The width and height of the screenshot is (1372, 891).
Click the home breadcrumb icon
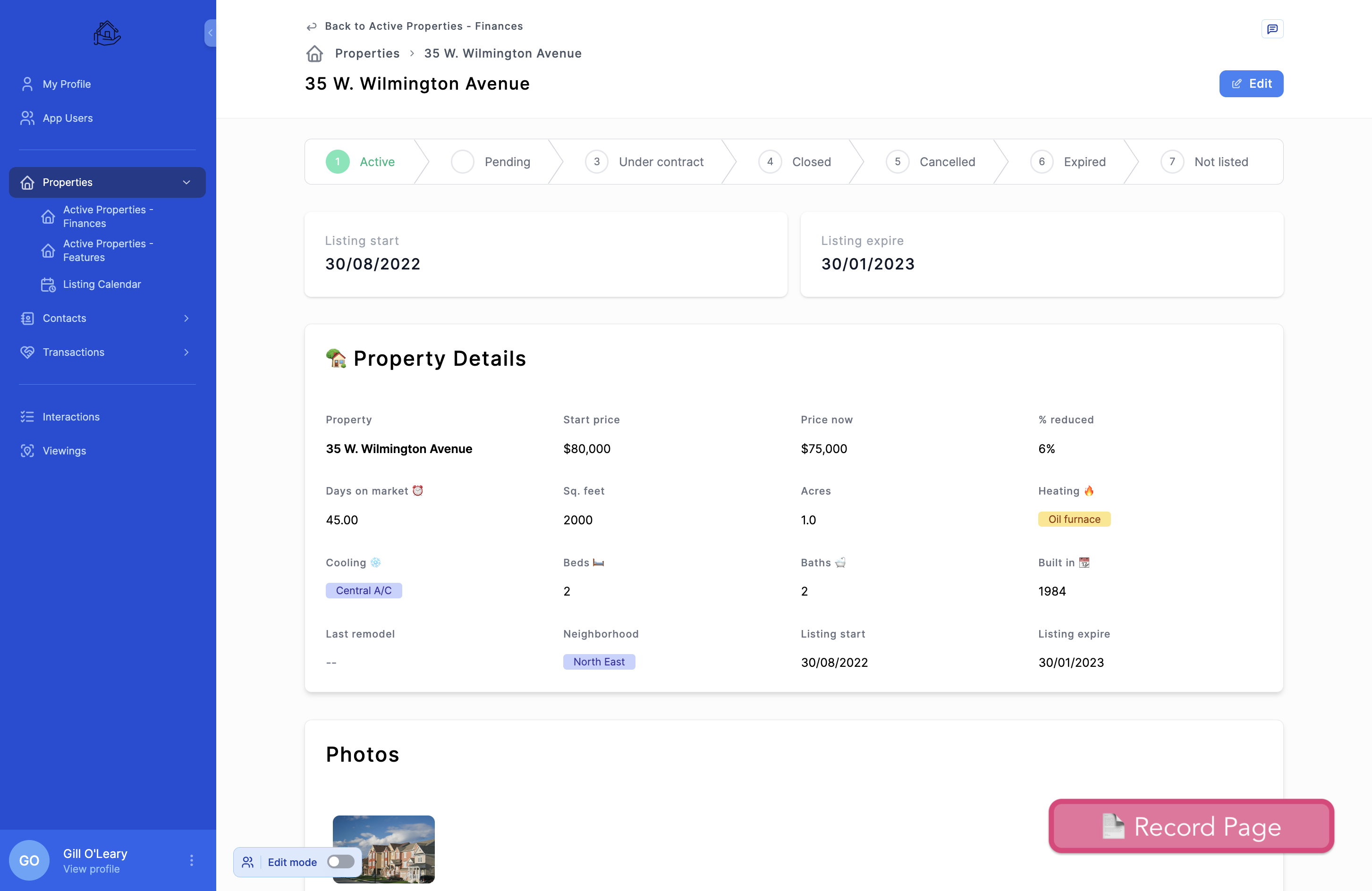pos(314,54)
